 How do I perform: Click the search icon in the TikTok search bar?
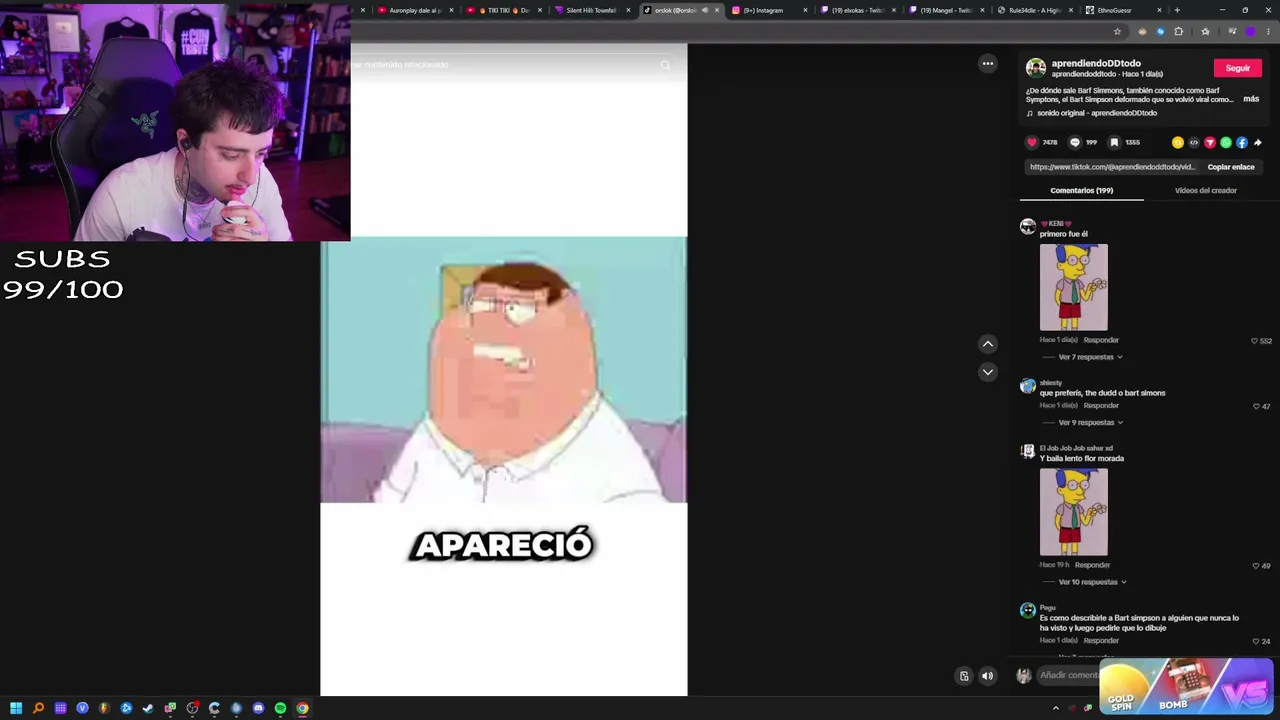(665, 65)
